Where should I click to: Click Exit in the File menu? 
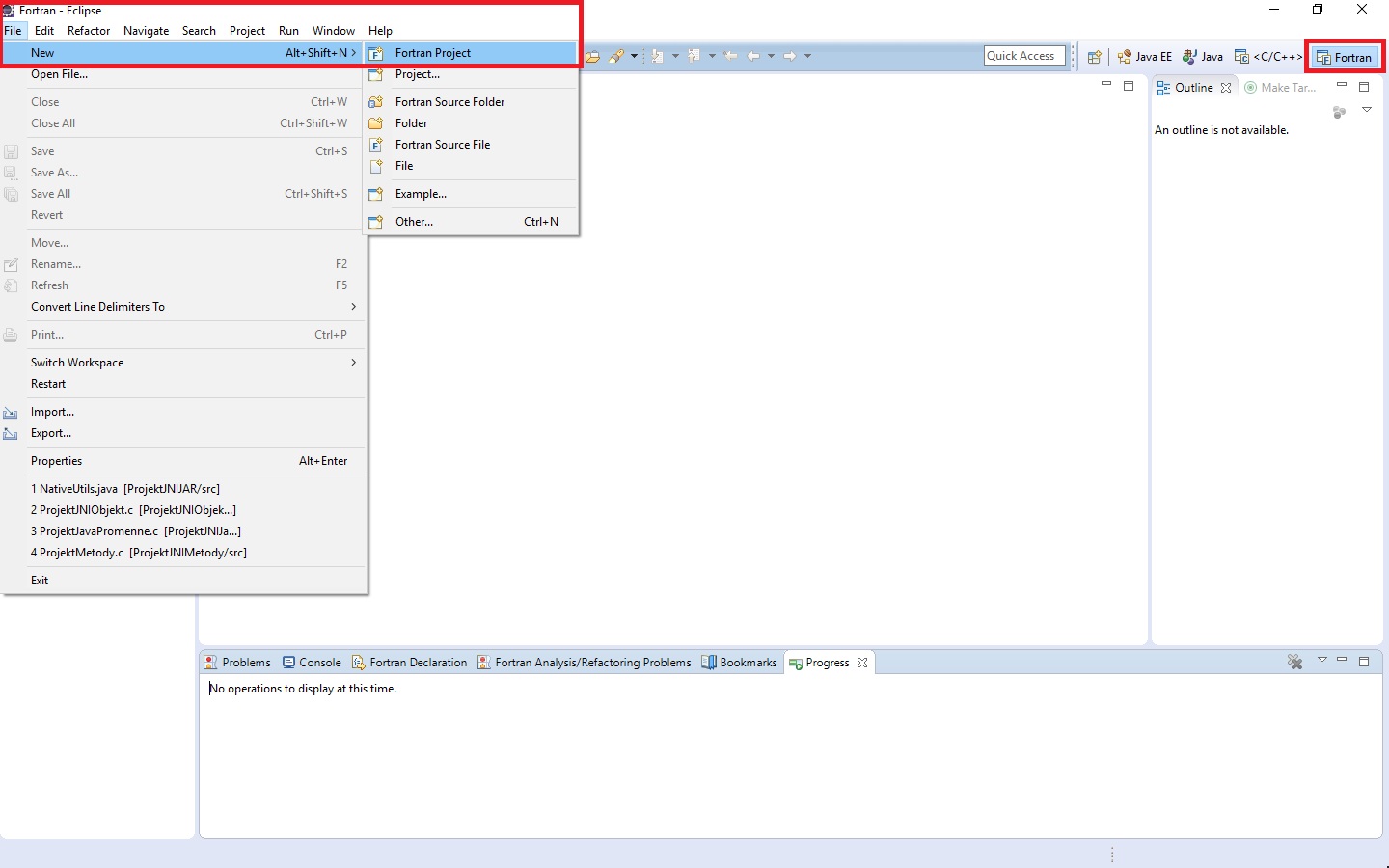(183, 581)
